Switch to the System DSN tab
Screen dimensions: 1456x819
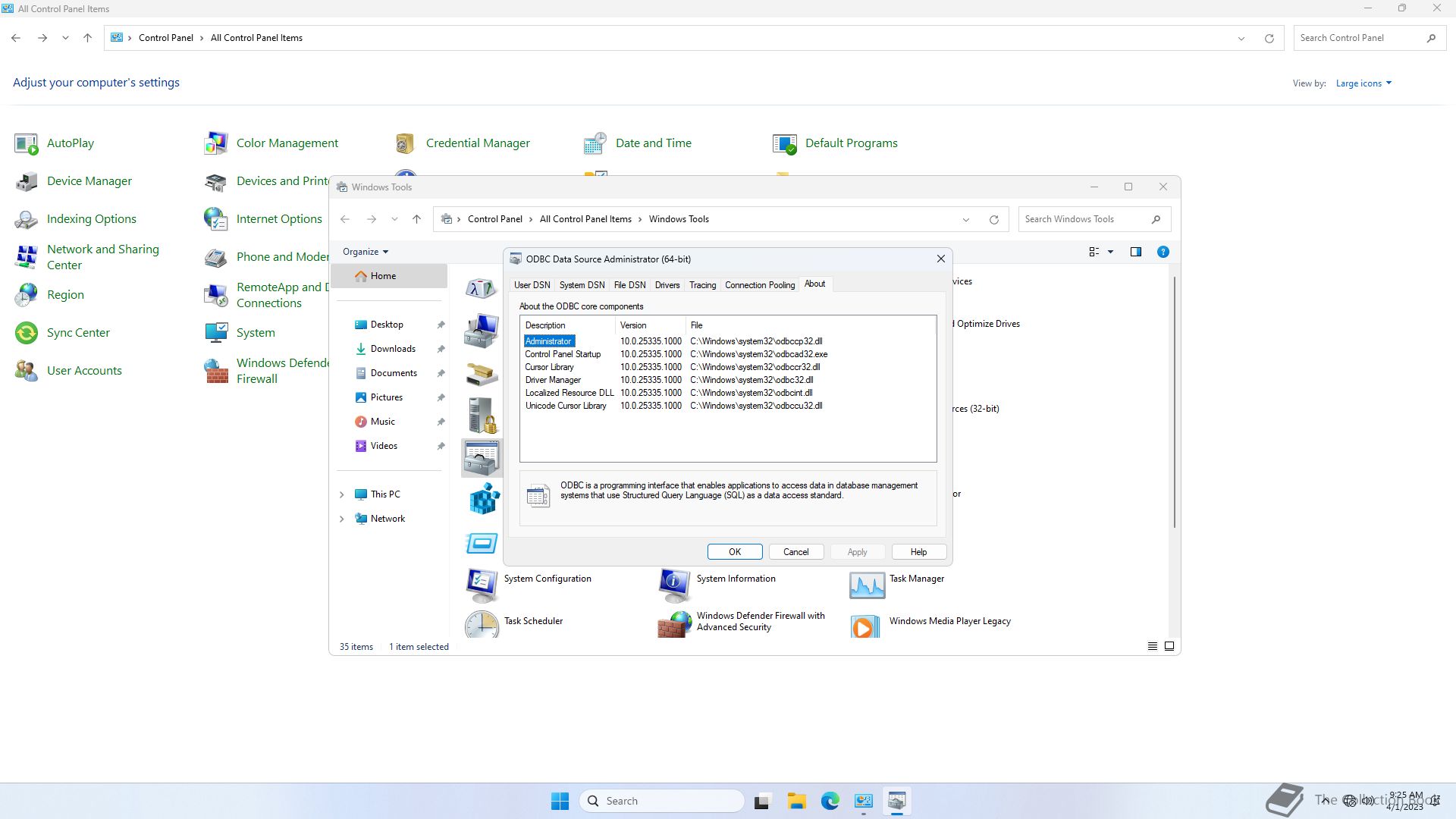582,285
